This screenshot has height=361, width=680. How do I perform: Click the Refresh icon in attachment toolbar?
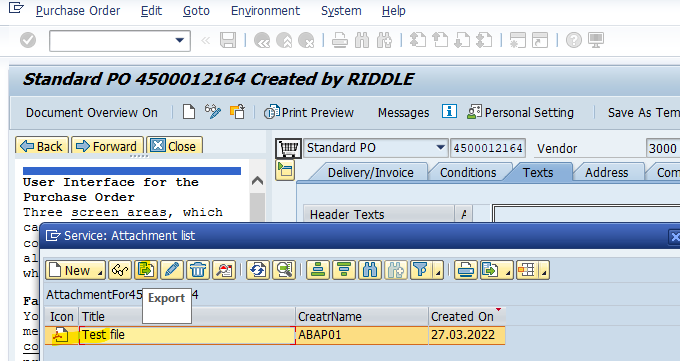[x=258, y=270]
